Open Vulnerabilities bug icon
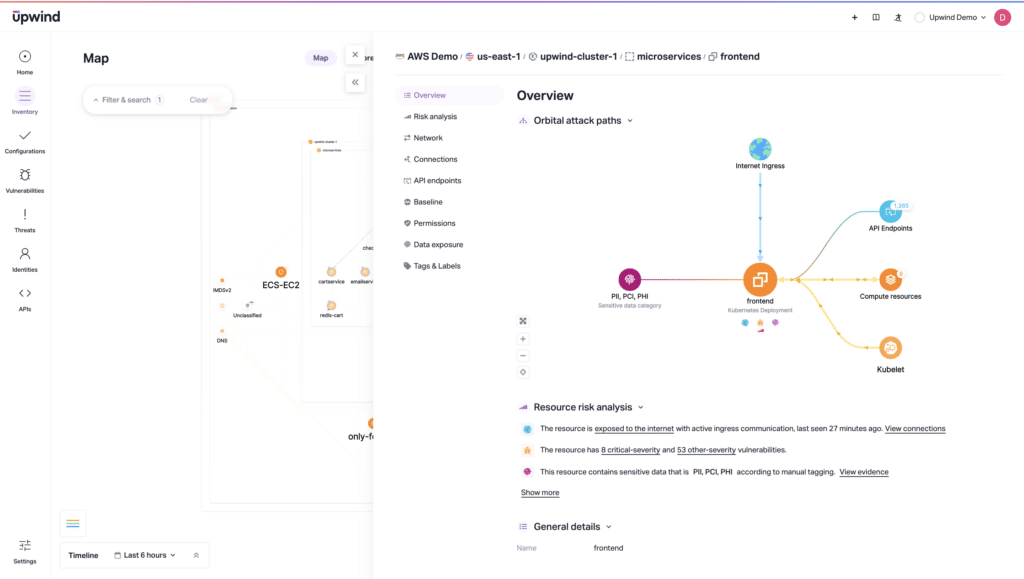The width and height of the screenshot is (1024, 579). click(25, 175)
